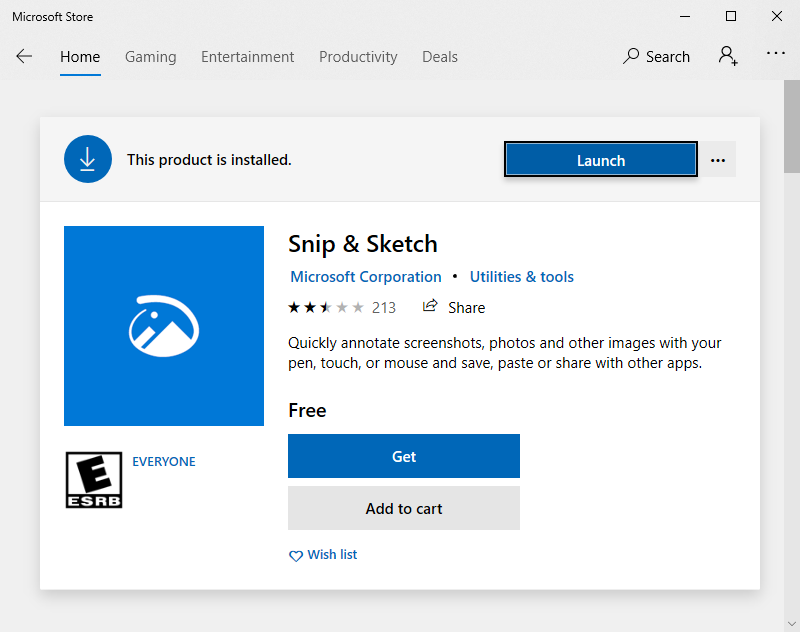Viewport: 800px width, 632px height.
Task: Open the Entertainment tab
Action: 247,57
